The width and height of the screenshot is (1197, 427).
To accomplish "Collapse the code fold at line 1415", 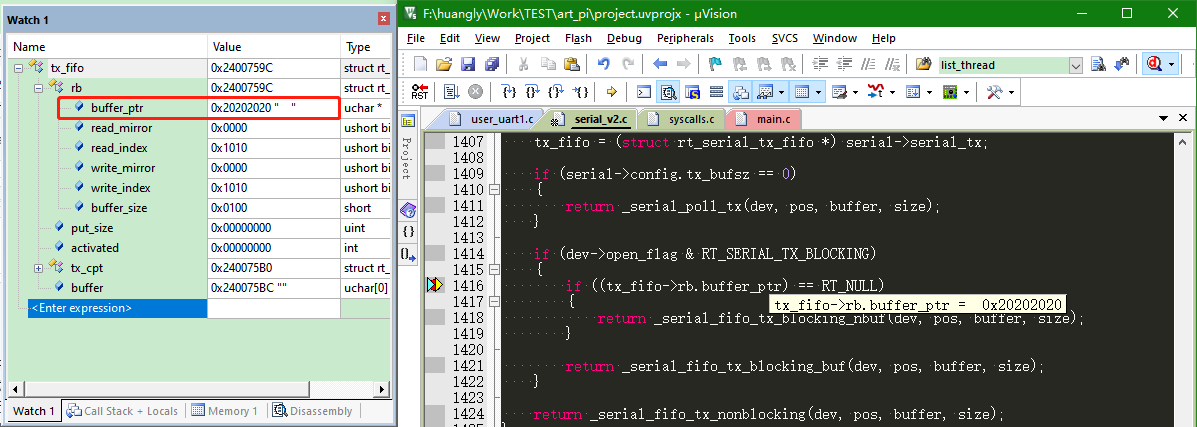I will (494, 270).
